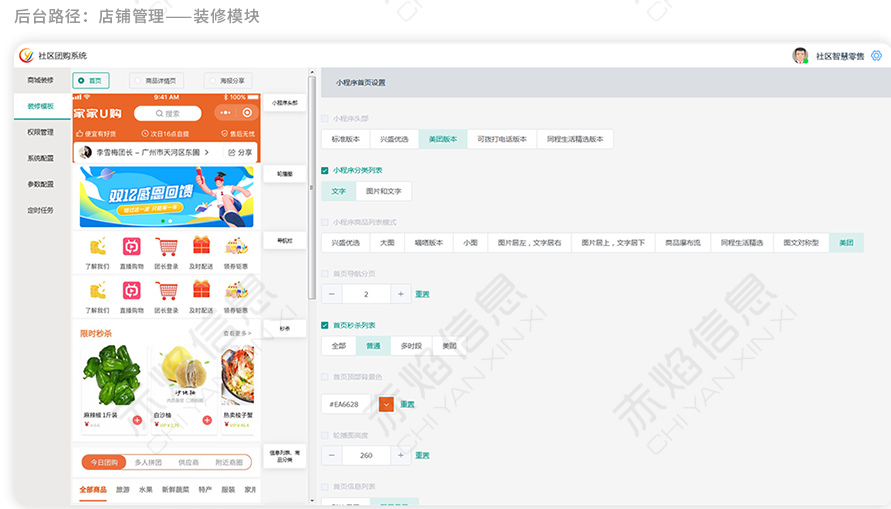Increase 首页导航分页 value with the plus button

[400, 294]
